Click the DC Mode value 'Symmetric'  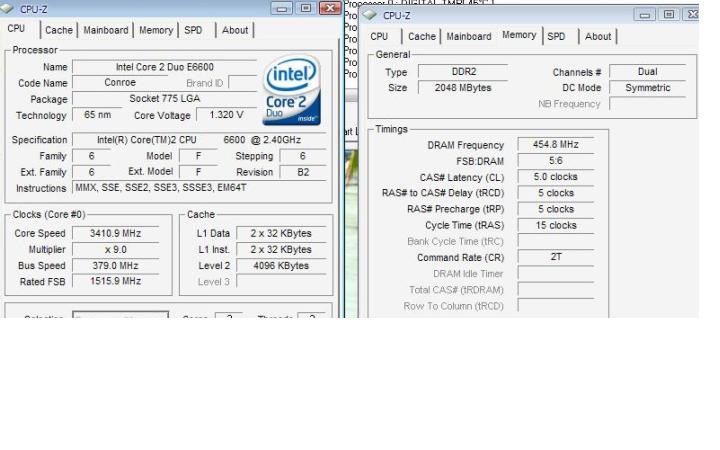(x=647, y=88)
